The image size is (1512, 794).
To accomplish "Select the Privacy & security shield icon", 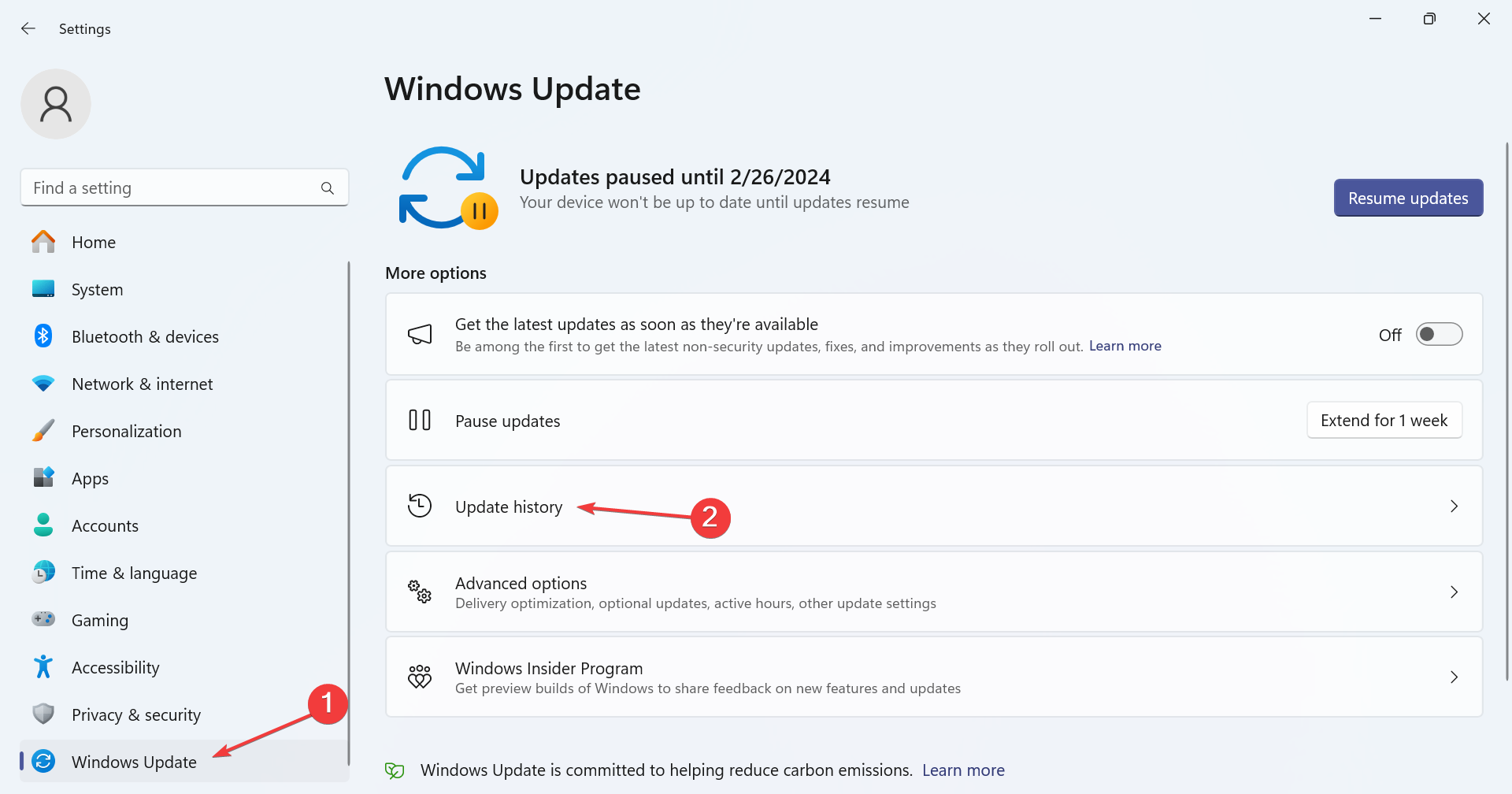I will click(x=43, y=714).
